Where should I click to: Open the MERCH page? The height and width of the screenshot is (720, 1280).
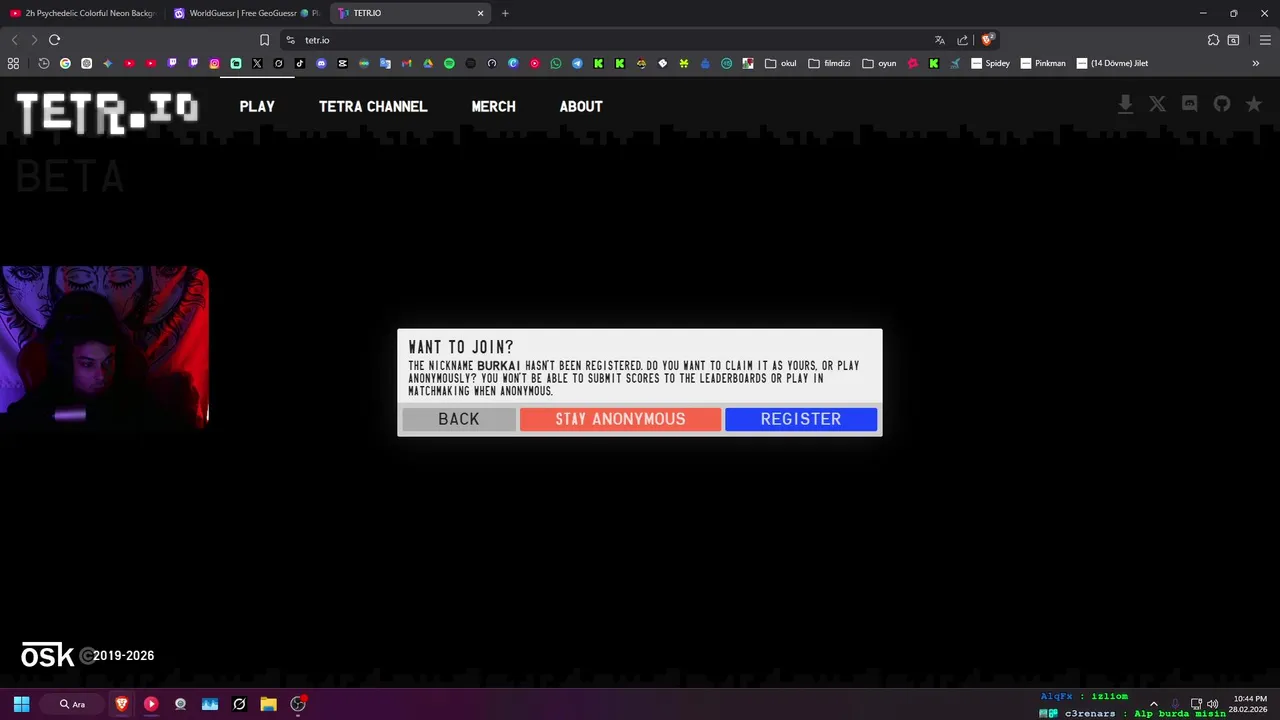(x=494, y=106)
